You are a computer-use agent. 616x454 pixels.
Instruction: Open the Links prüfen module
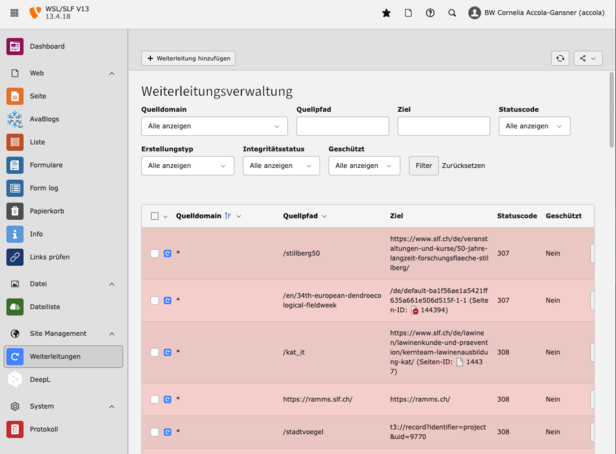tap(50, 257)
